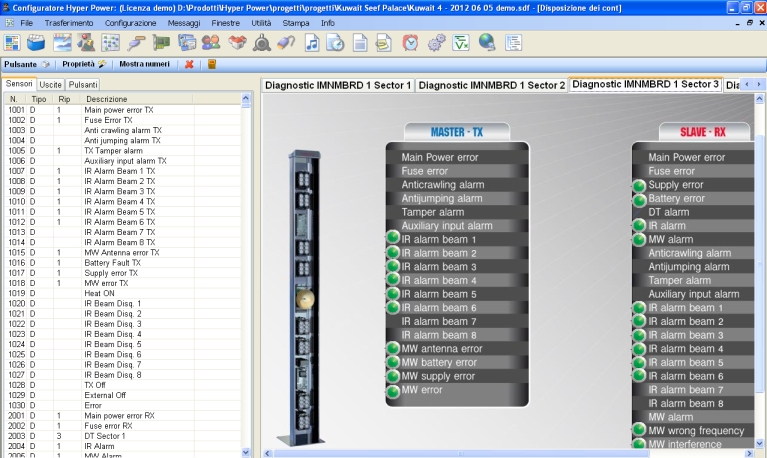Screen dimensions: 767x458
Task: Click the siren alarm toolbar icon
Action: click(262, 43)
